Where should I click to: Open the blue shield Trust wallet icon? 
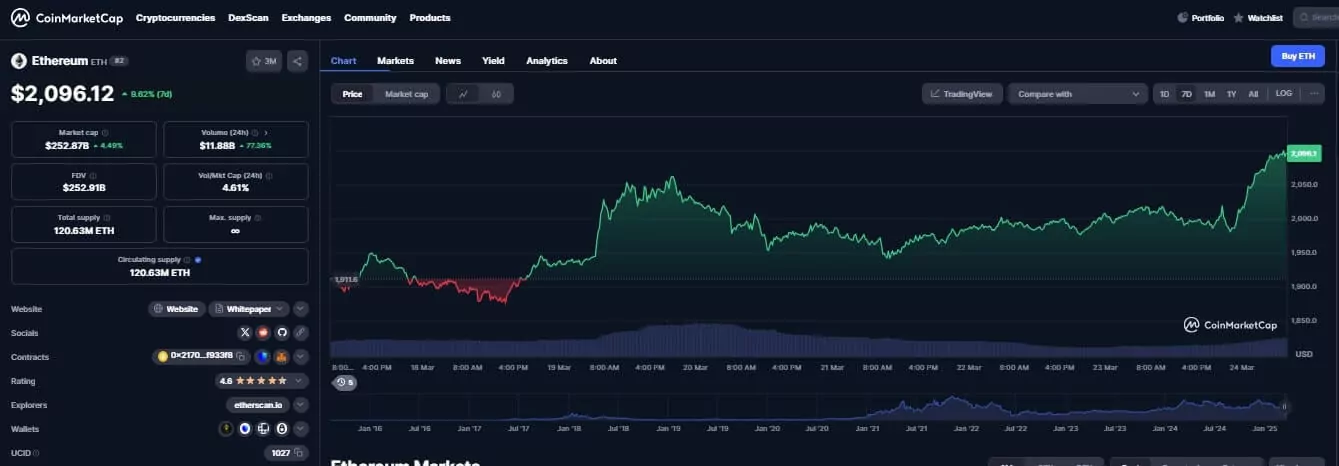pos(245,429)
